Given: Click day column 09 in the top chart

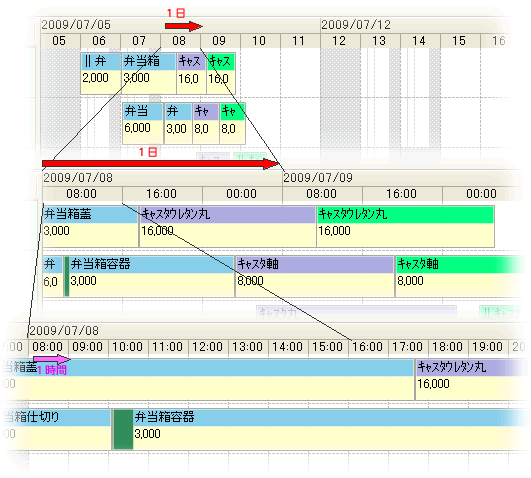Looking at the screenshot, I should coord(220,41).
